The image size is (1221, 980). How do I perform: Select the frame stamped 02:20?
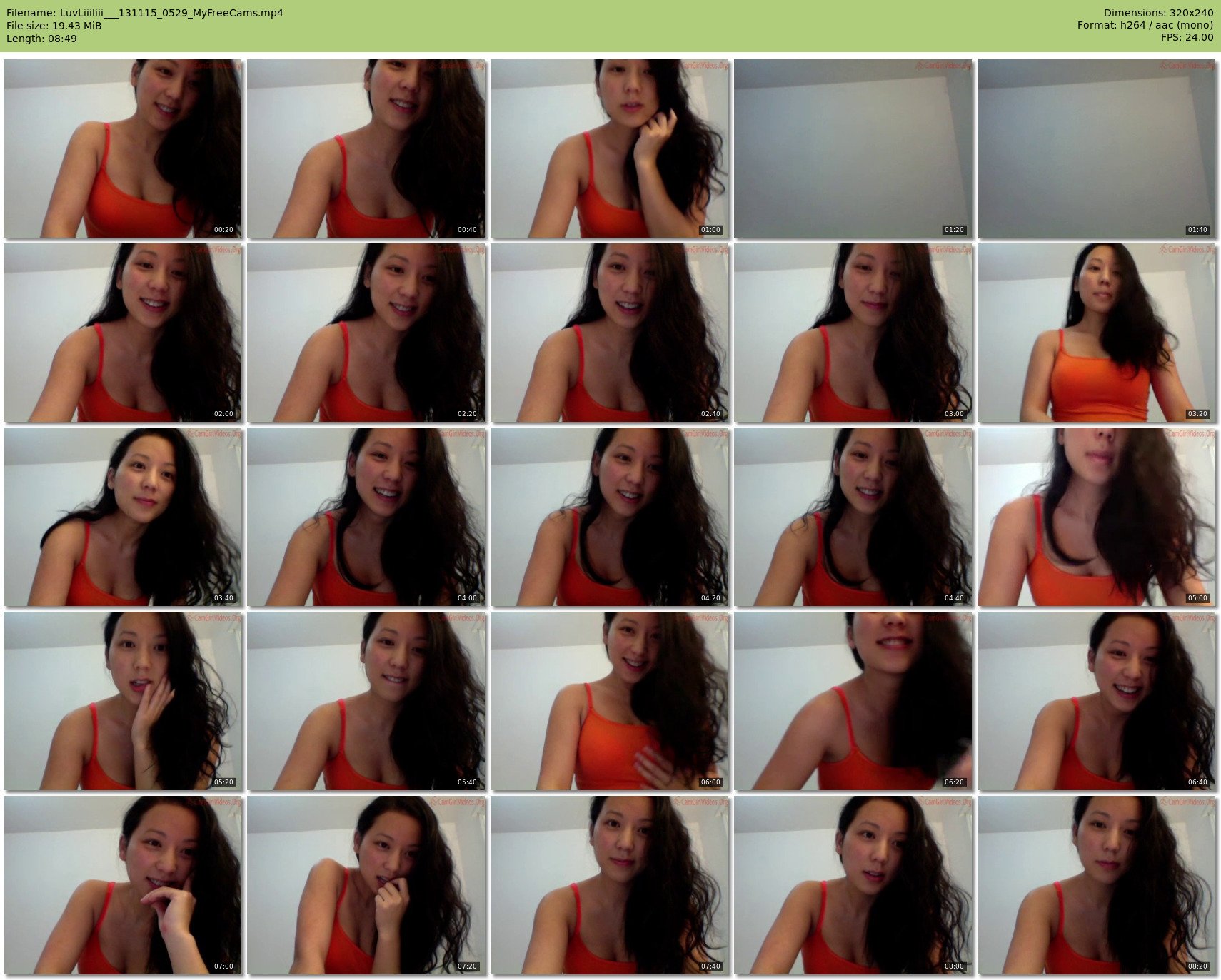366,333
